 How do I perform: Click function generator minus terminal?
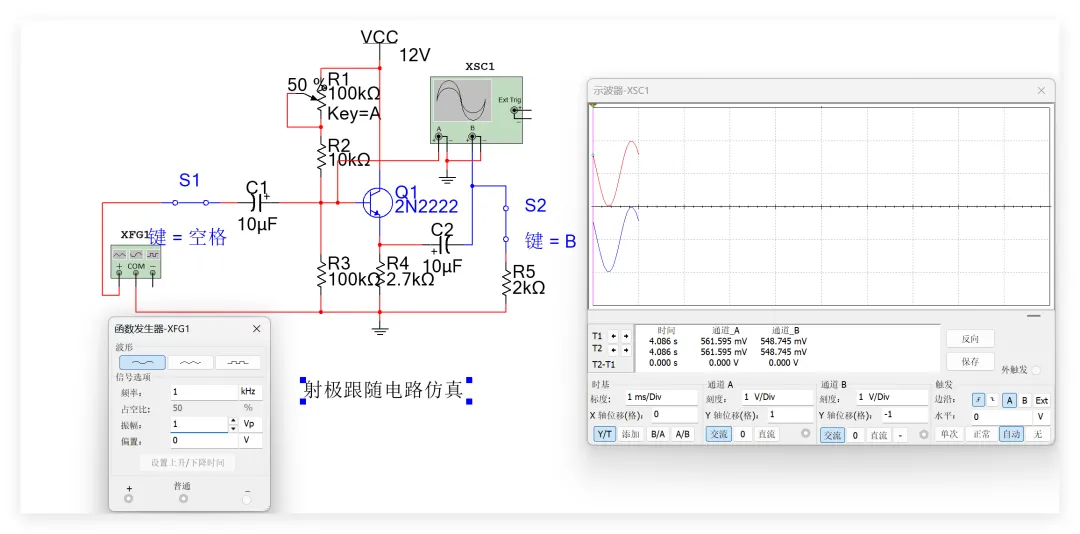click(247, 500)
